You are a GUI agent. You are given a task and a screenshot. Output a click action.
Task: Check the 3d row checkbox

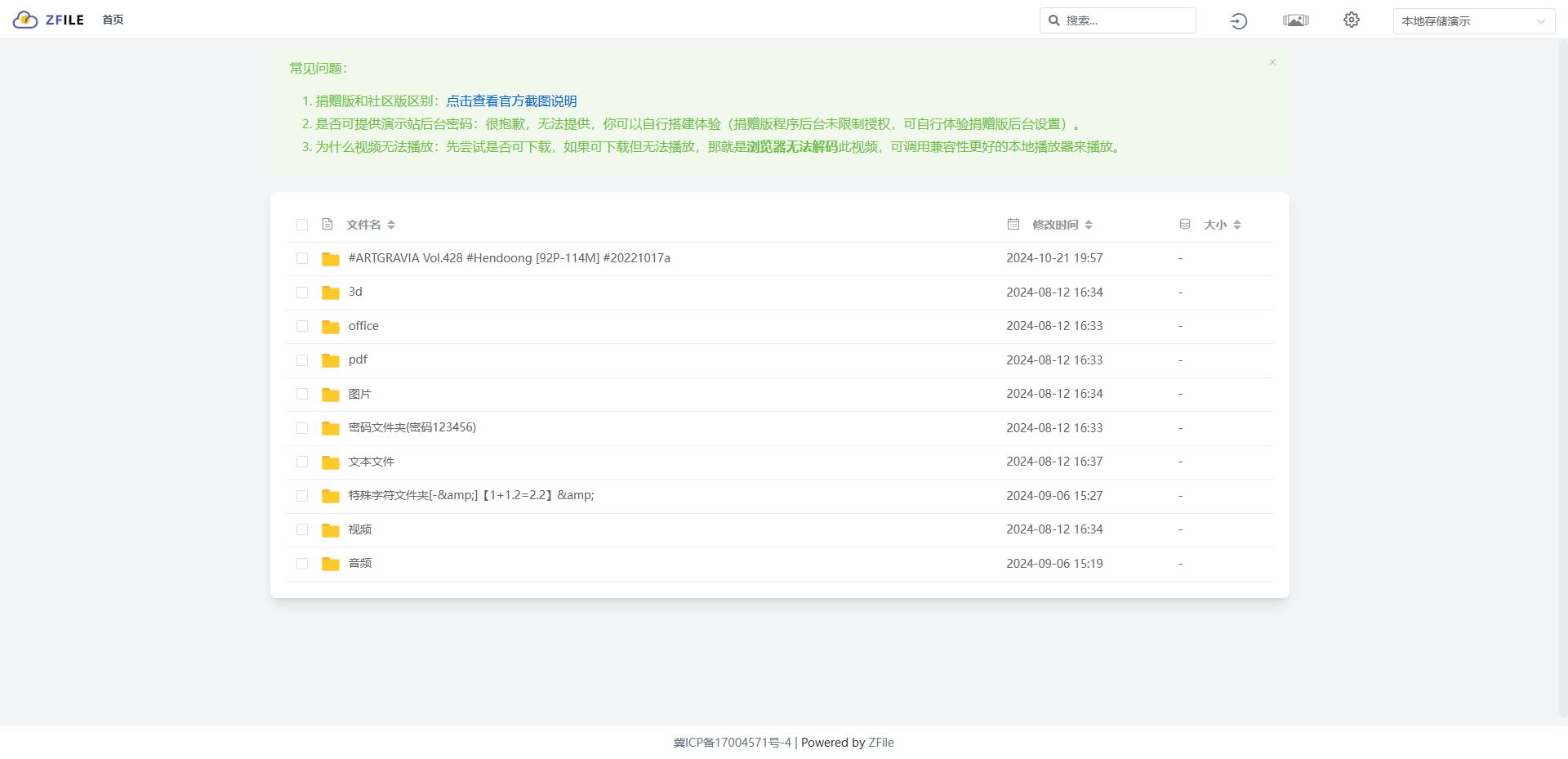pos(302,292)
